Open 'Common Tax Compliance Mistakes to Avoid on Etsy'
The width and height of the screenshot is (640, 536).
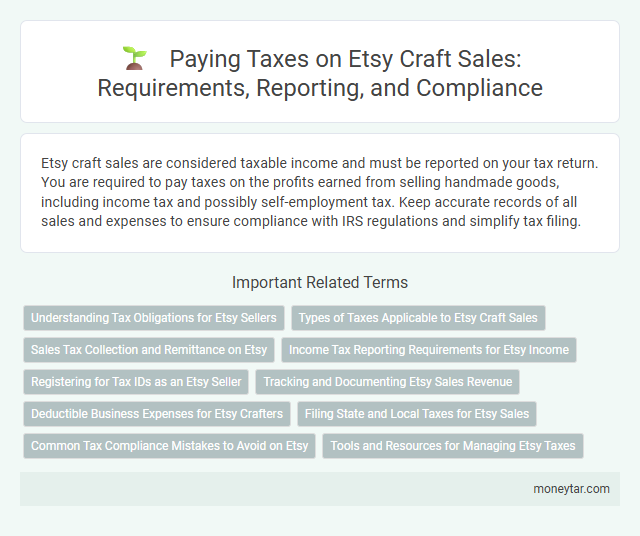(x=169, y=446)
